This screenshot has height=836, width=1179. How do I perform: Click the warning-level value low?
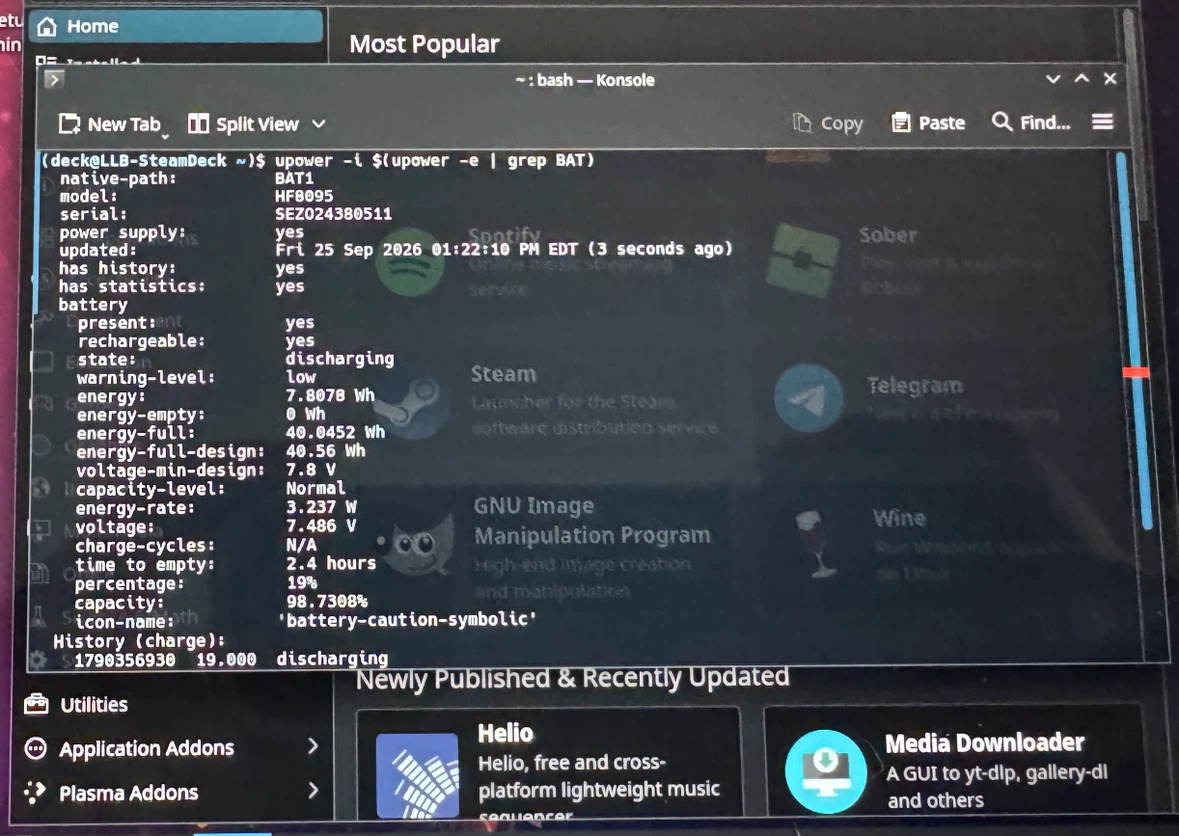click(301, 377)
